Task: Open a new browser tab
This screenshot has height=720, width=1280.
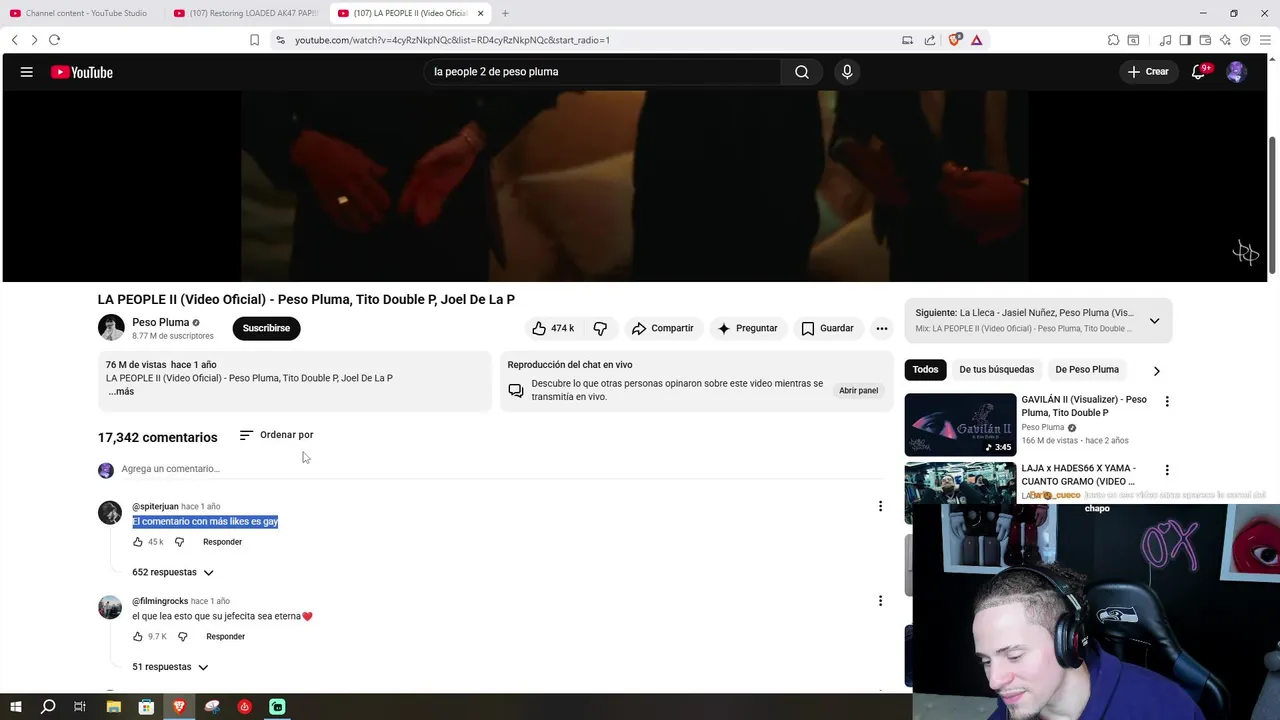Action: [505, 13]
